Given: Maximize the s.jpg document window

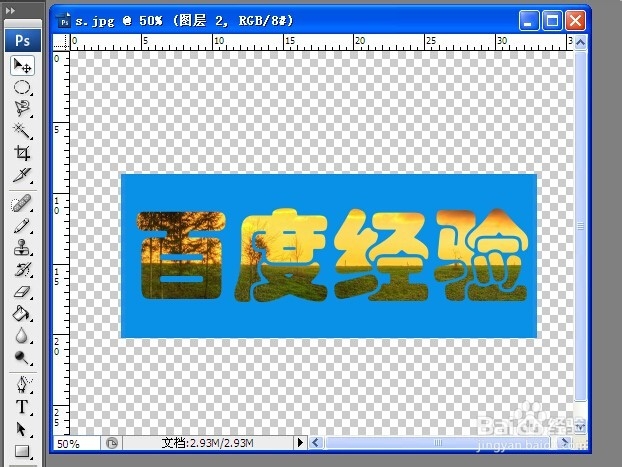Looking at the screenshot, I should pos(552,21).
